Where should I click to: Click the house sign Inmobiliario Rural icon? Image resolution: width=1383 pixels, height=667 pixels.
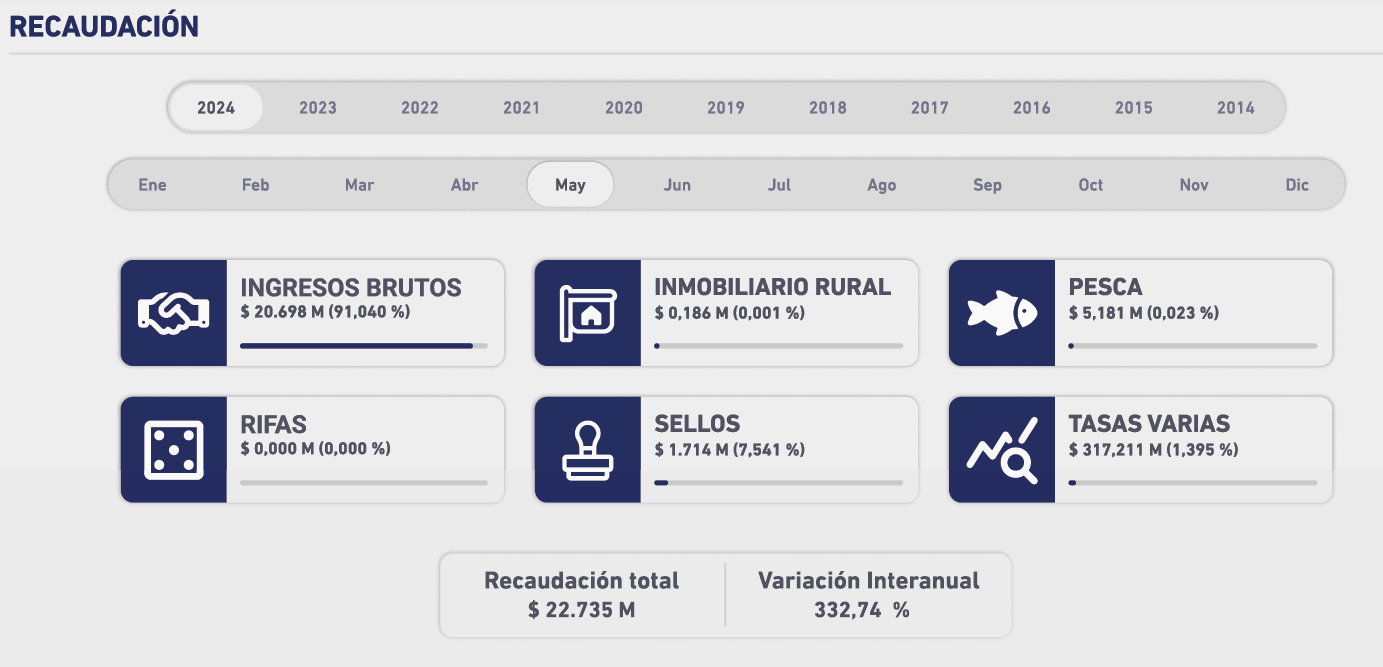click(587, 313)
